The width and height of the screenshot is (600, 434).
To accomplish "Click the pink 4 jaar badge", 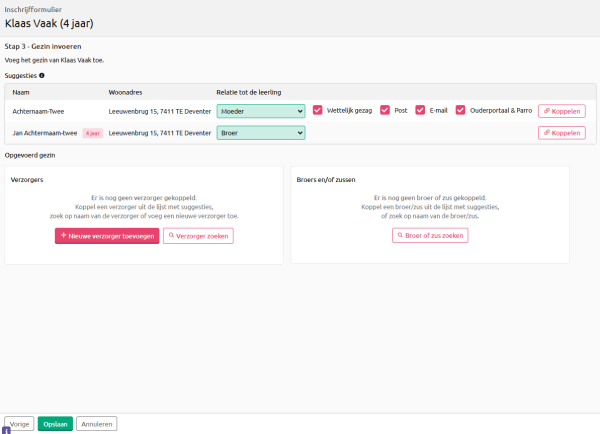I will click(92, 132).
